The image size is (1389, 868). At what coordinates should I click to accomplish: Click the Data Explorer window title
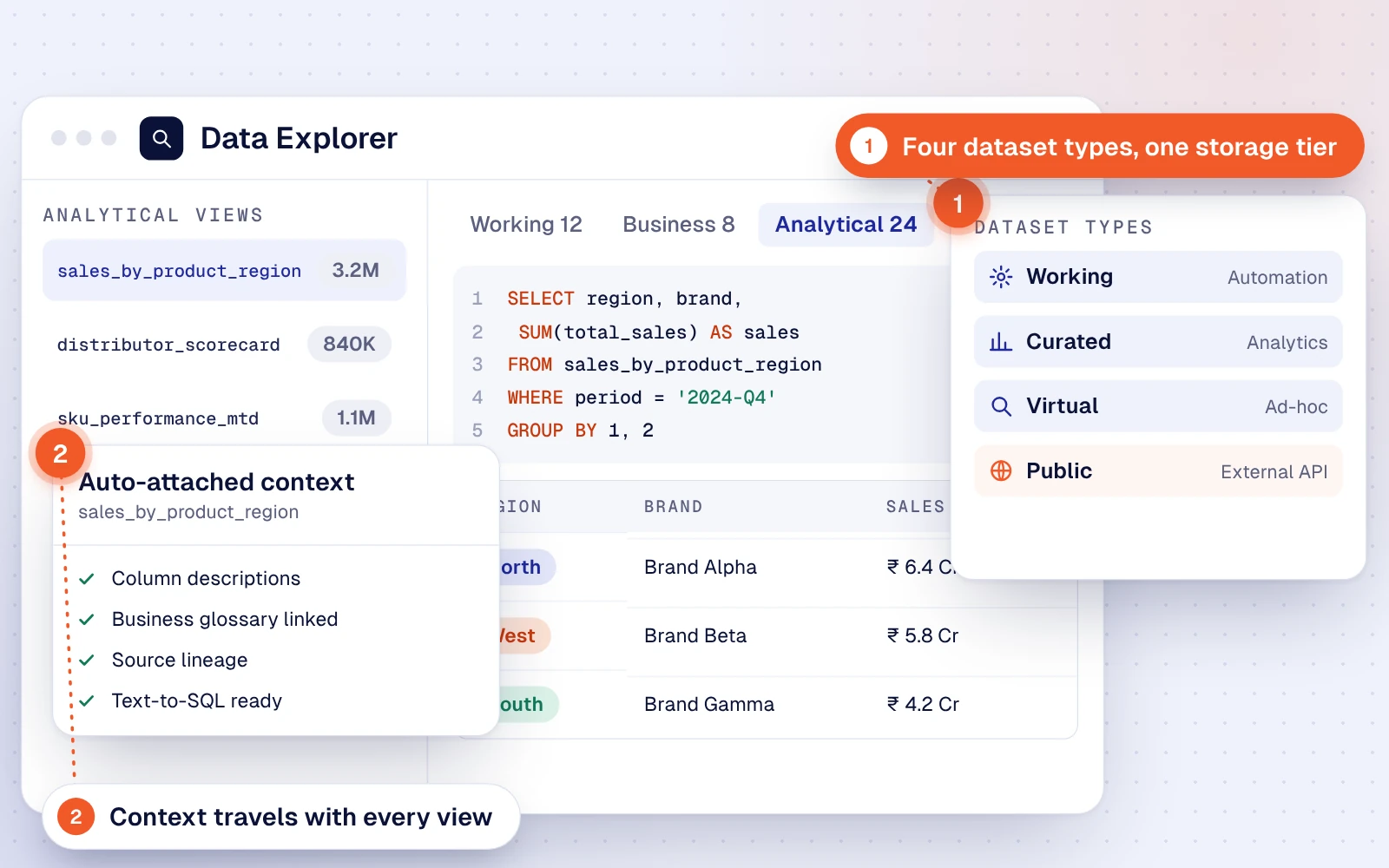[x=299, y=138]
